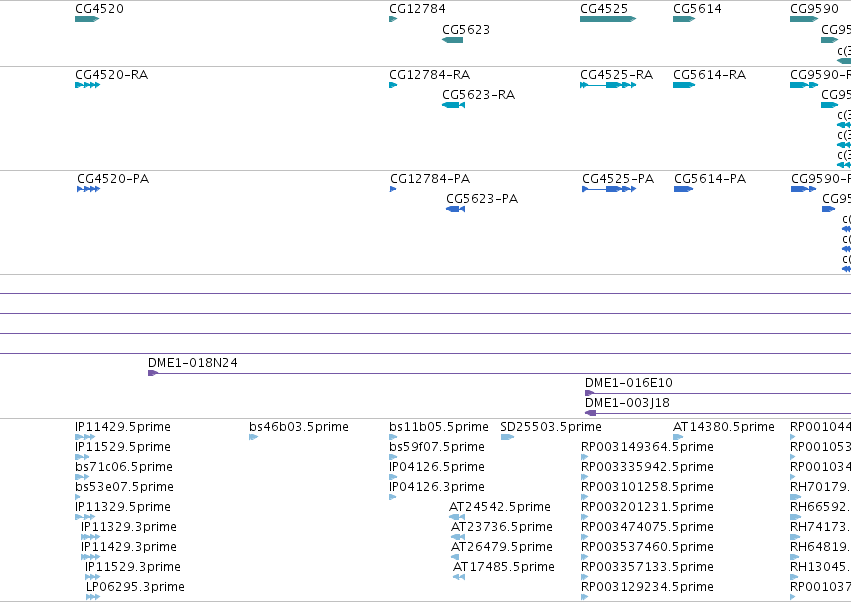This screenshot has height=602, width=851.
Task: Select the AT26479.5prime label
Action: click(x=502, y=547)
